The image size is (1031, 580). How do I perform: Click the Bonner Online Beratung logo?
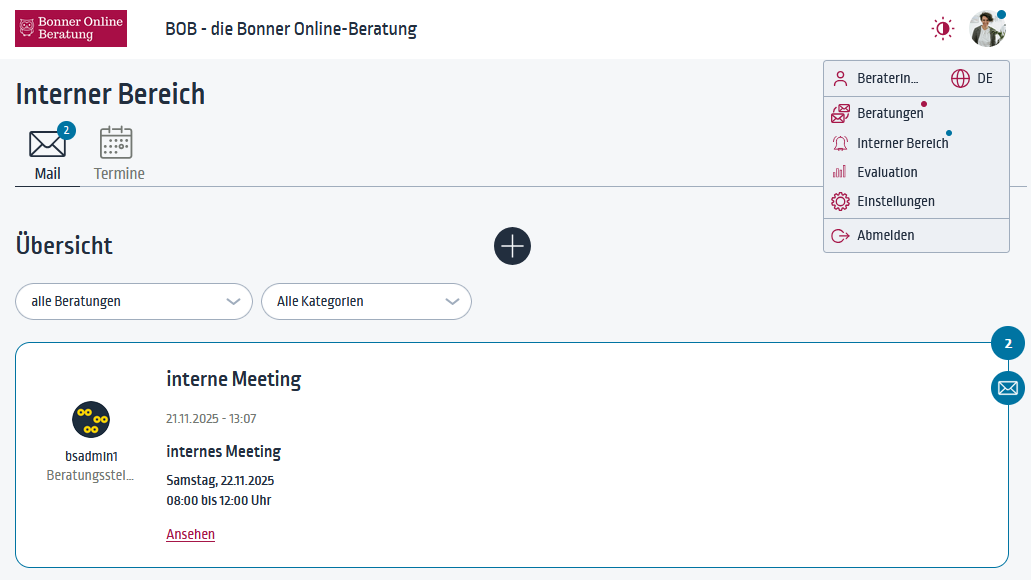(71, 29)
